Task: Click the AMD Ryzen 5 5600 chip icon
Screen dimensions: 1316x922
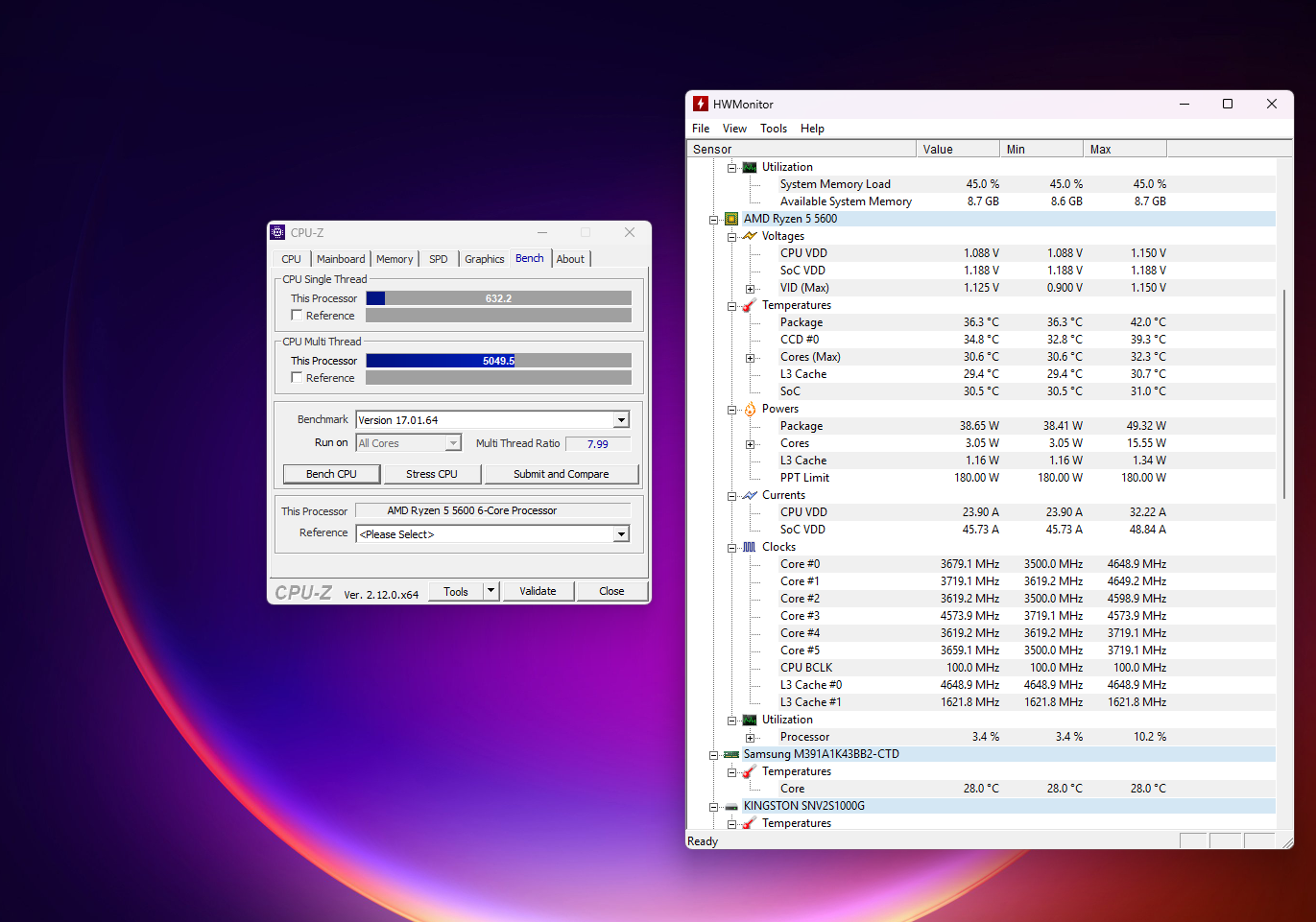Action: (731, 219)
